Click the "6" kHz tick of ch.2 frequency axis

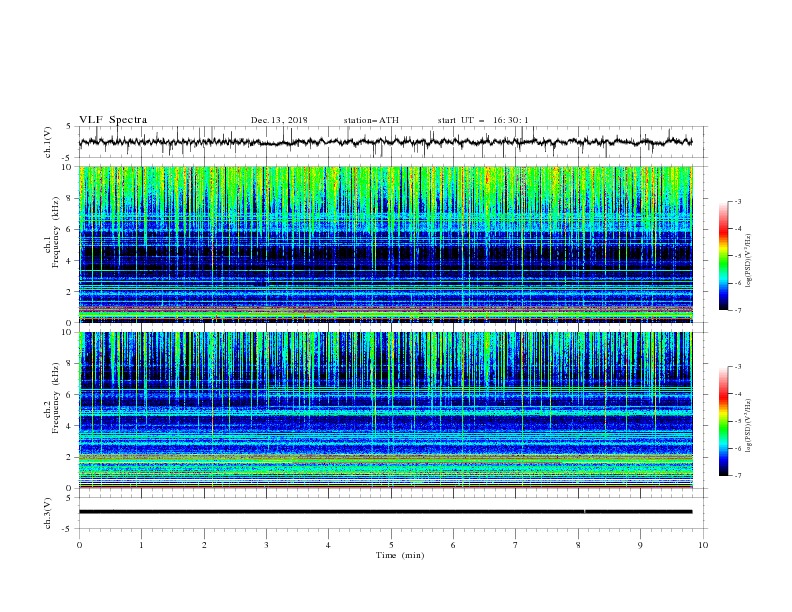coord(70,395)
